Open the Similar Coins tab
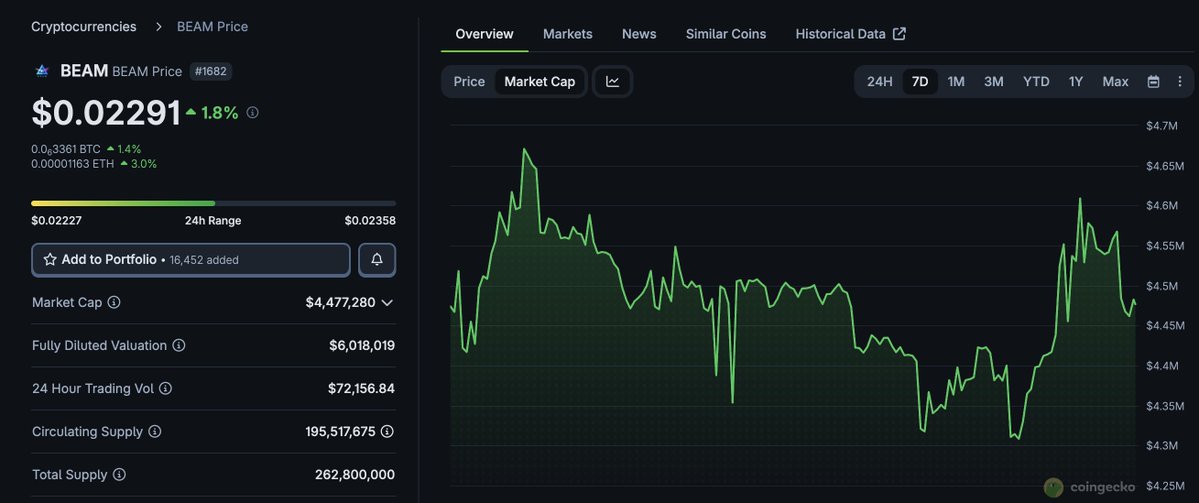Screen dimensions: 1199x503 click(x=726, y=34)
